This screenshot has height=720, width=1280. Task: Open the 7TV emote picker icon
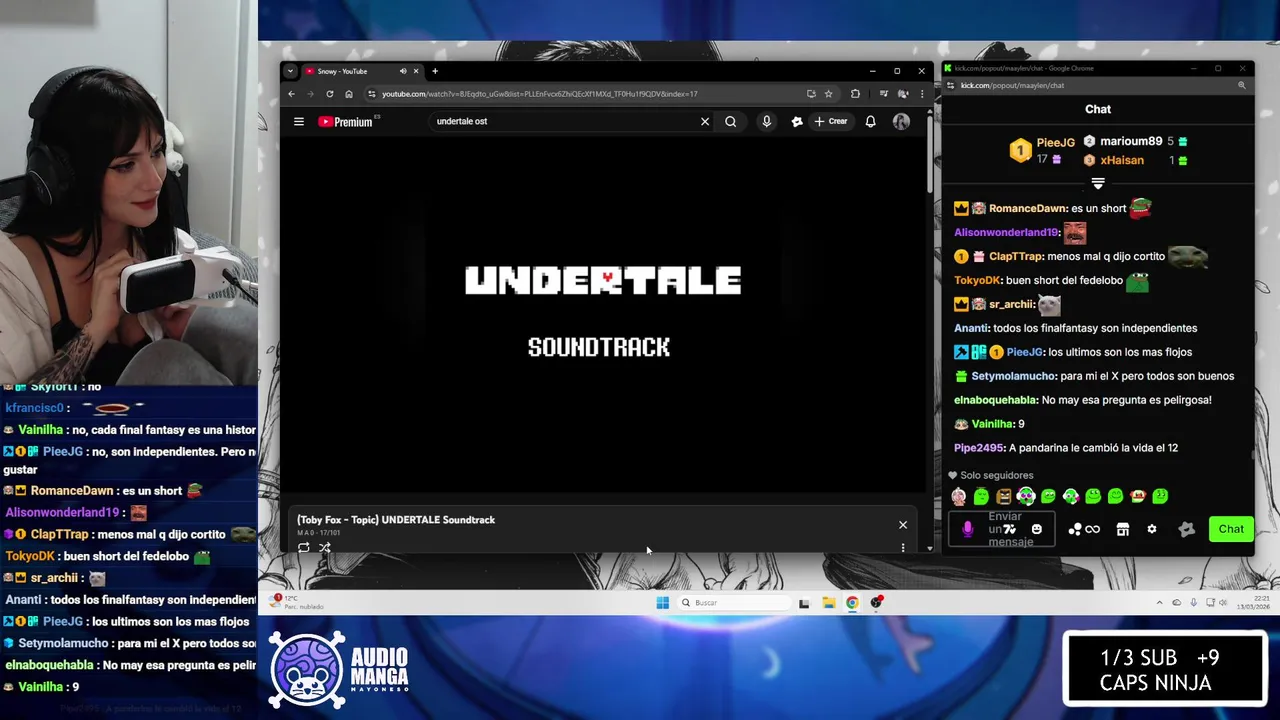[1010, 529]
